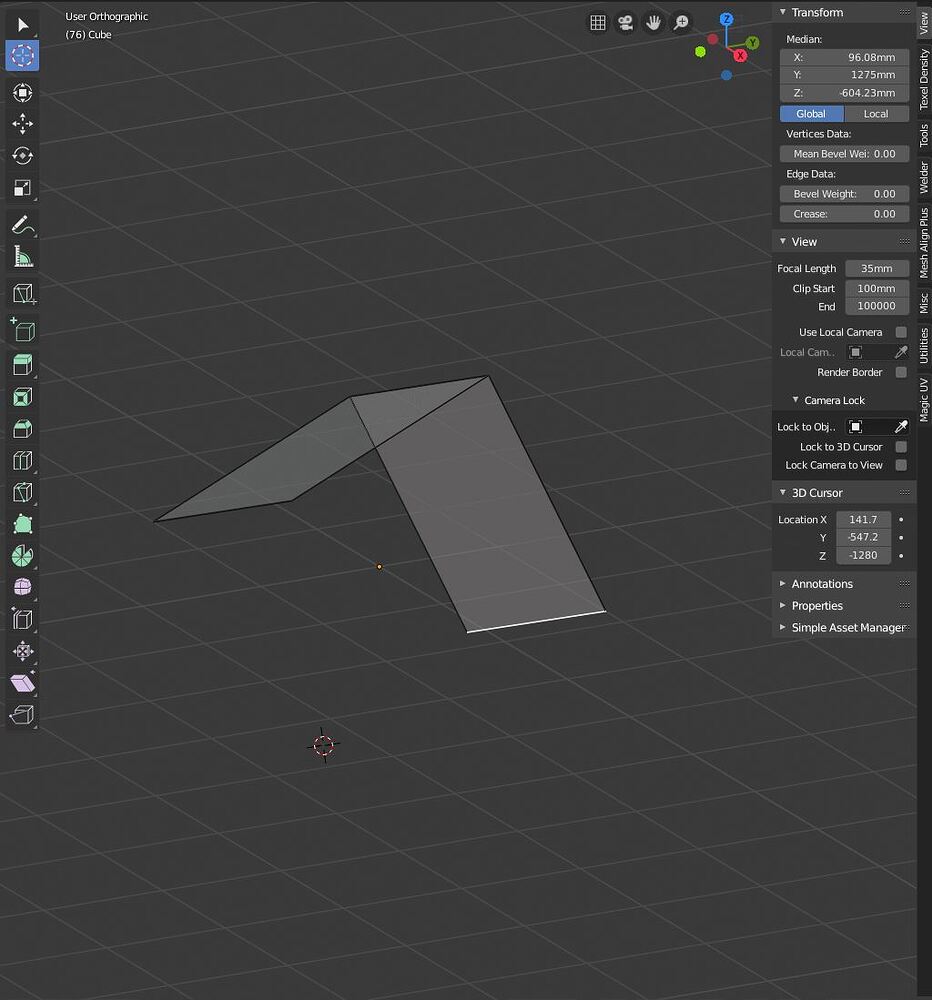Viewport: 932px width, 1000px height.
Task: Enable Render Border checkbox
Action: point(901,372)
